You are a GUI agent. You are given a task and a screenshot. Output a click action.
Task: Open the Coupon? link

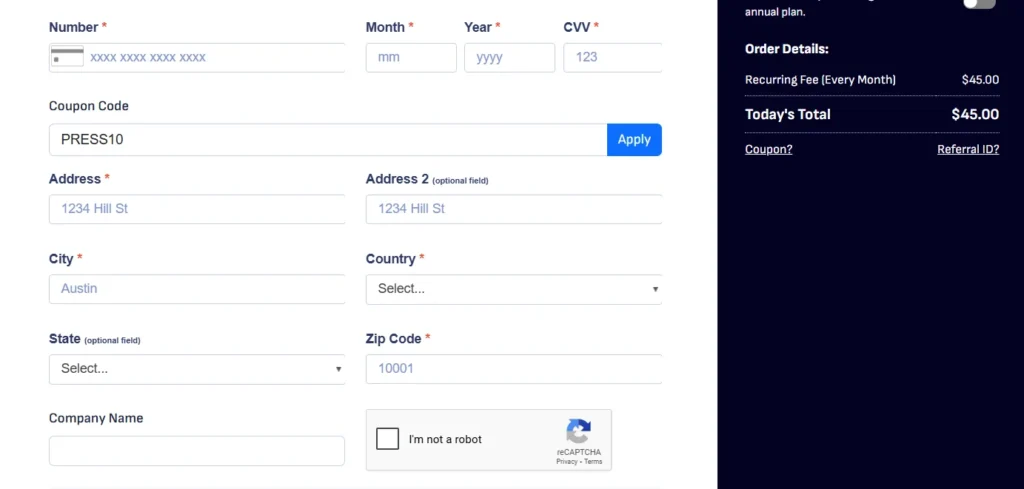pyautogui.click(x=769, y=150)
